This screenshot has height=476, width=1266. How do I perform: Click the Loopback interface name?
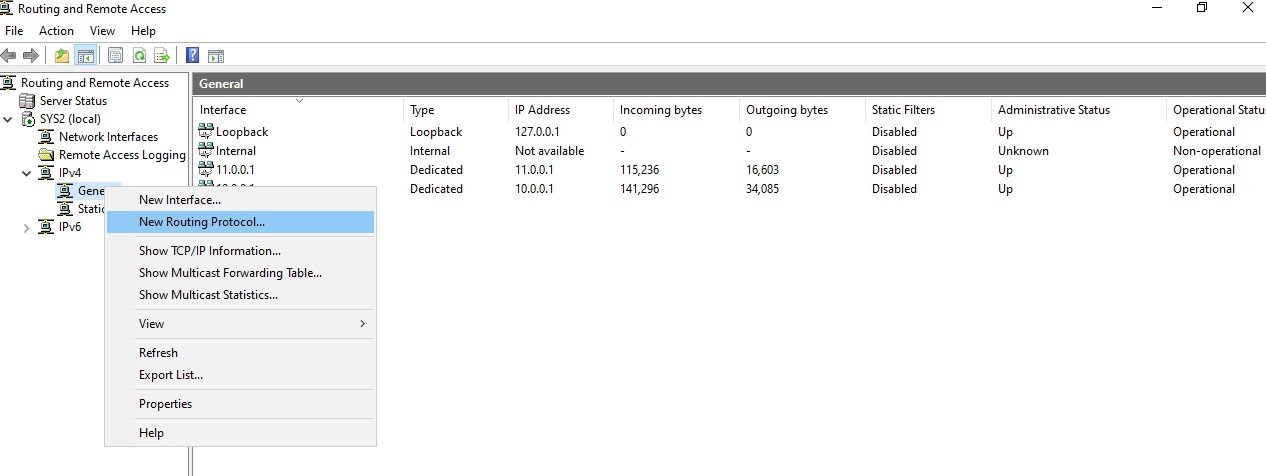point(242,132)
